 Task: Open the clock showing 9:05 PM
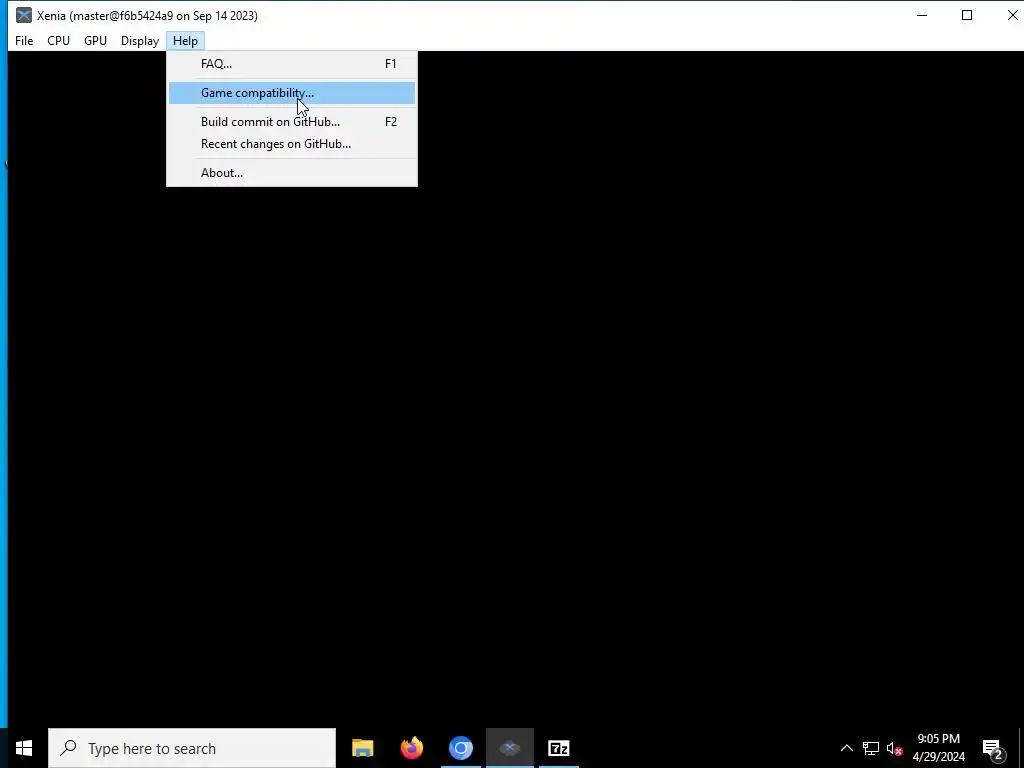coord(938,748)
